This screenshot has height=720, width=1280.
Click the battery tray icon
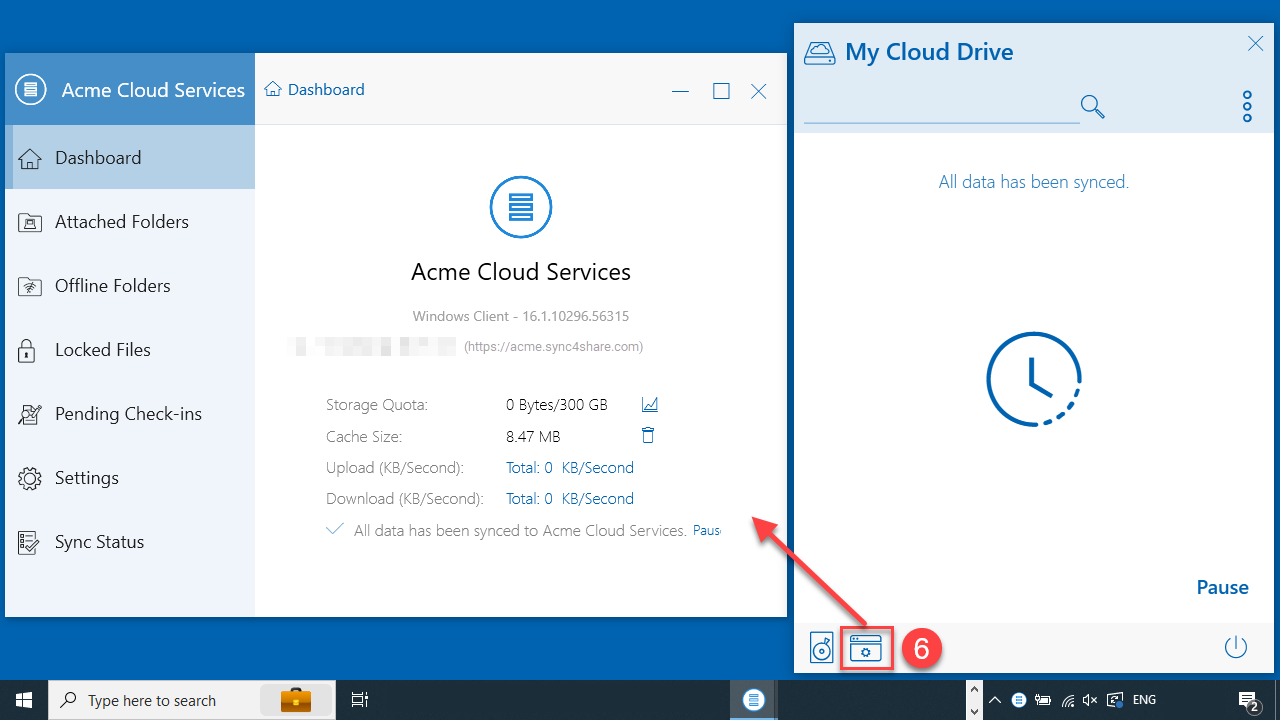click(1043, 700)
